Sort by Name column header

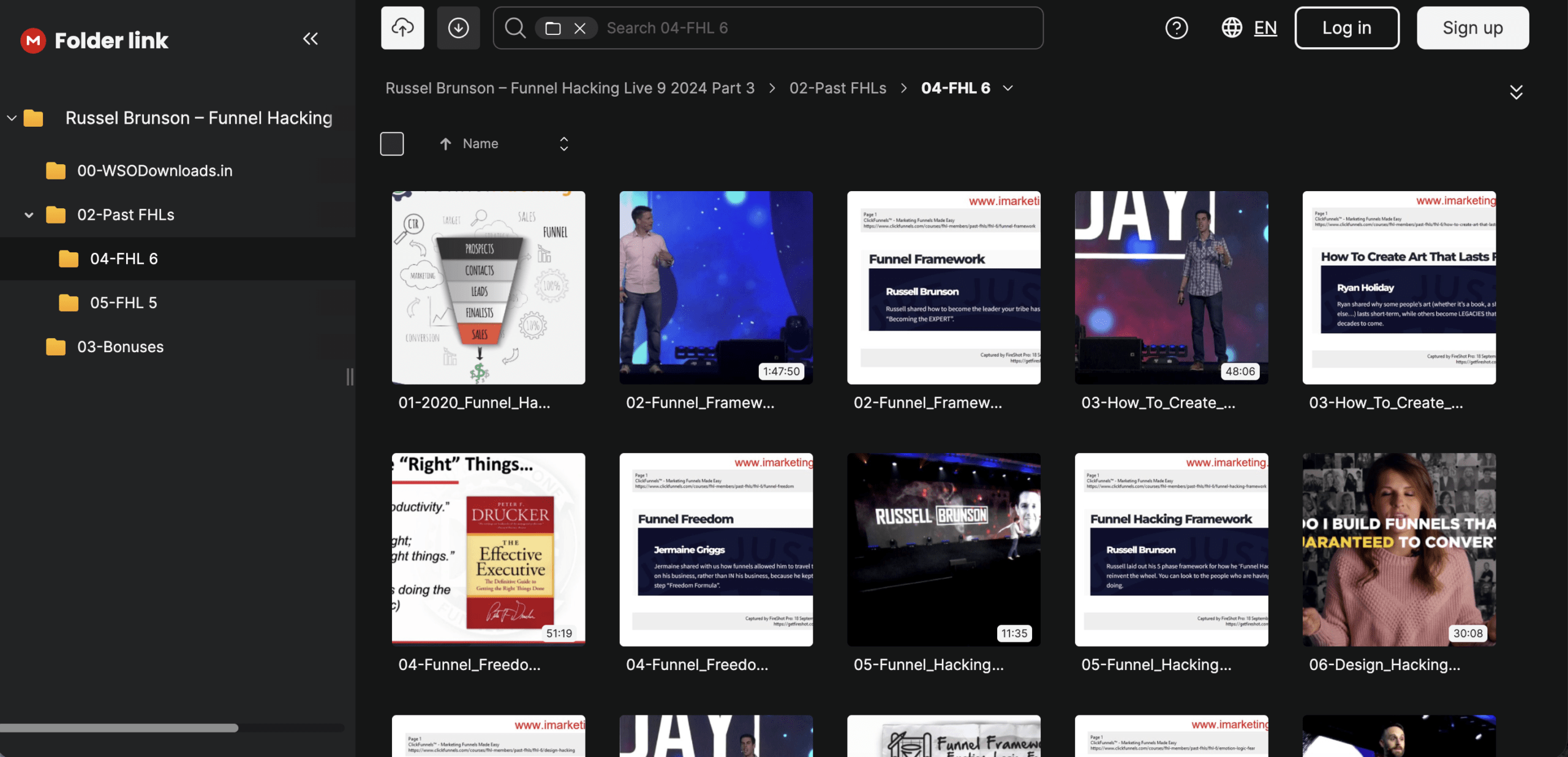pos(480,144)
